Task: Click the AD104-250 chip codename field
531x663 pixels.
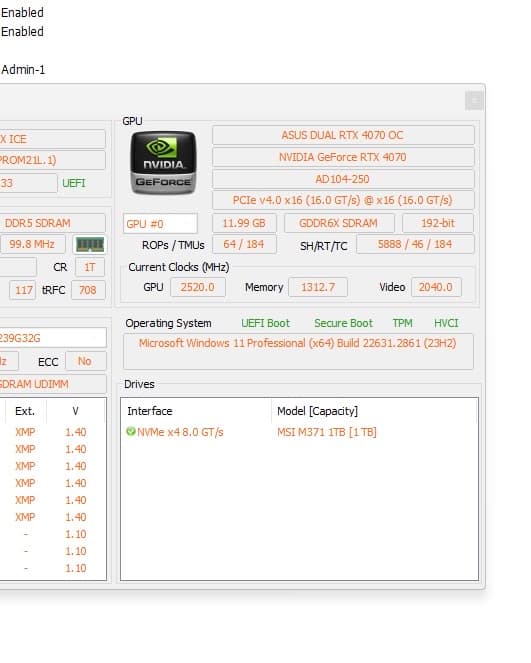Action: point(343,179)
